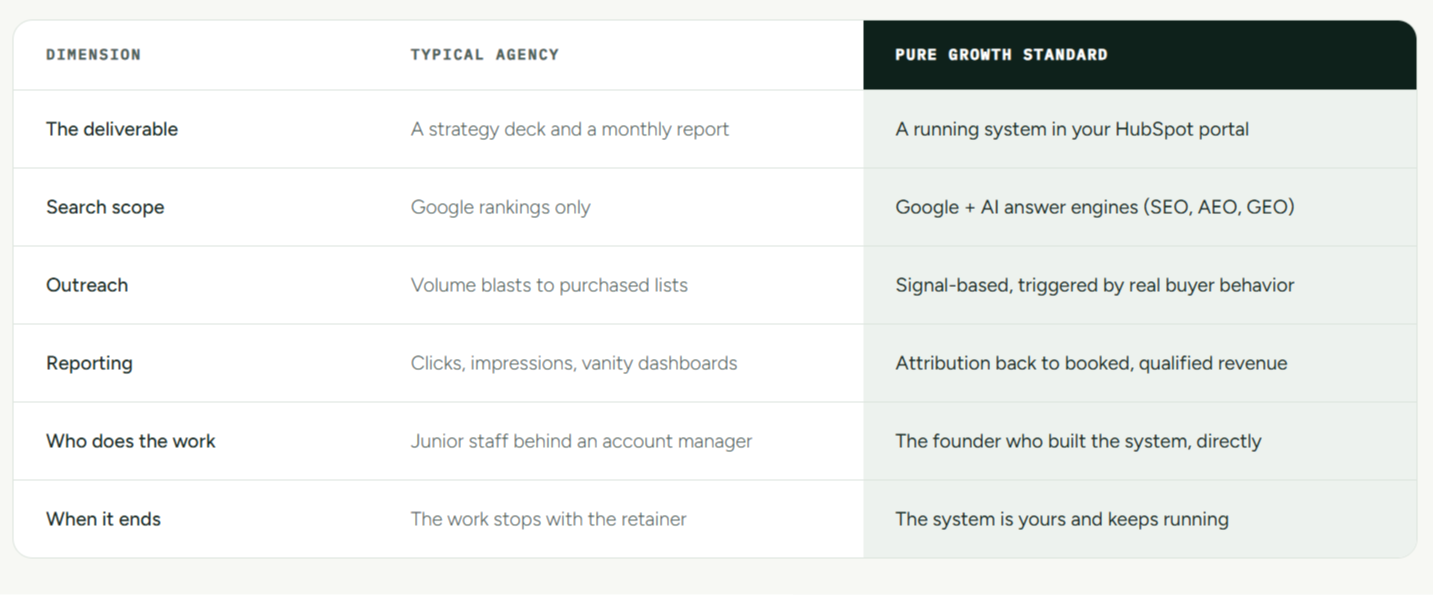Select the 'Google rankings only' cell

(500, 207)
